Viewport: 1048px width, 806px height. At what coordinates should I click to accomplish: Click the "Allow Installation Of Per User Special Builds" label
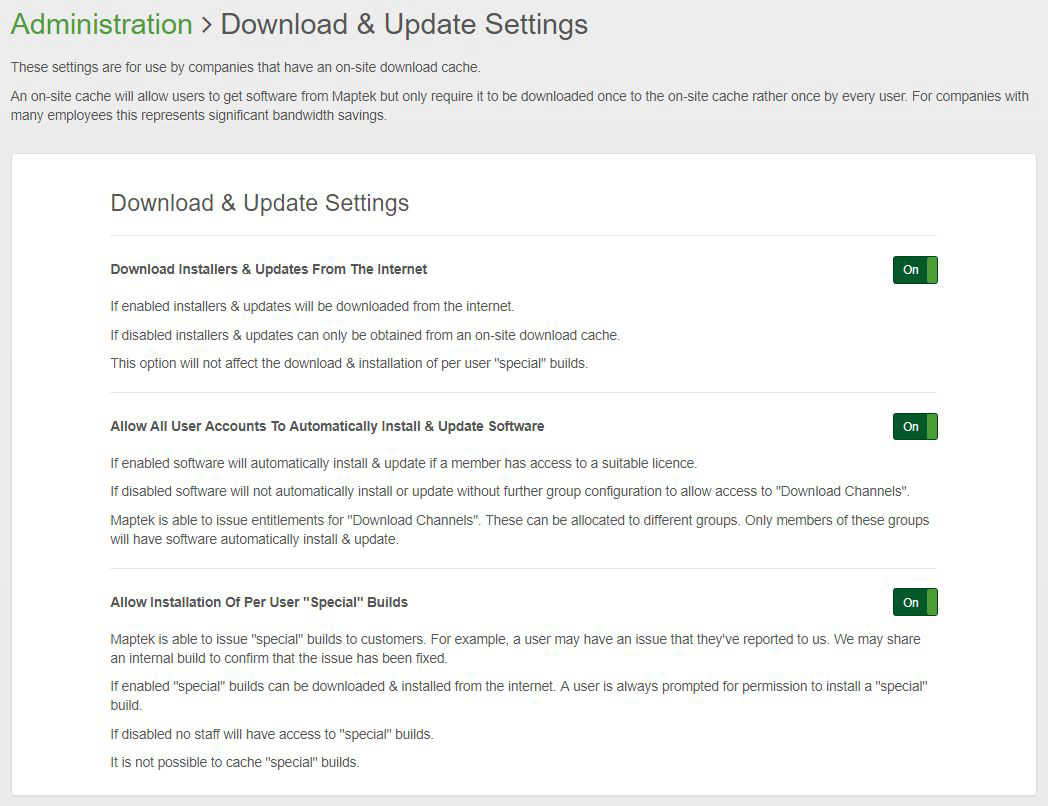pyautogui.click(x=259, y=602)
